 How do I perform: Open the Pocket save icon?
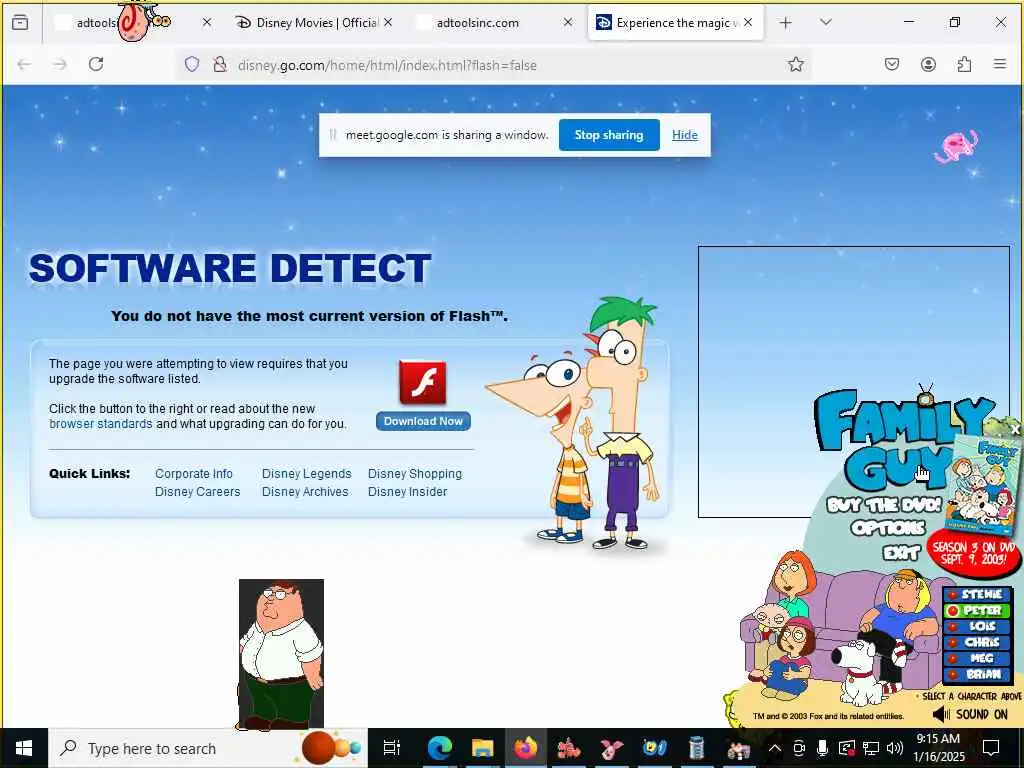pyautogui.click(x=892, y=64)
